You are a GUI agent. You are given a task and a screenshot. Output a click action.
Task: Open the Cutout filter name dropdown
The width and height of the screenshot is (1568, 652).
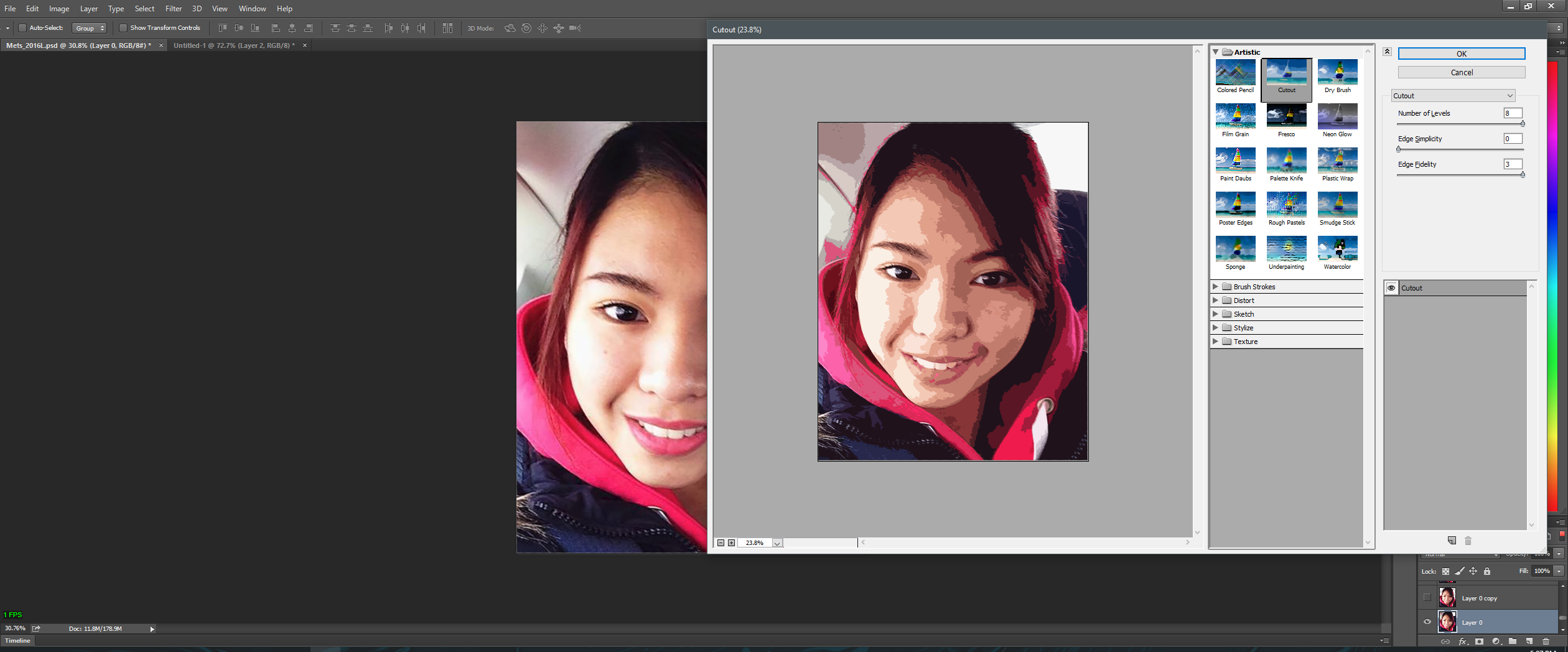pyautogui.click(x=1453, y=96)
